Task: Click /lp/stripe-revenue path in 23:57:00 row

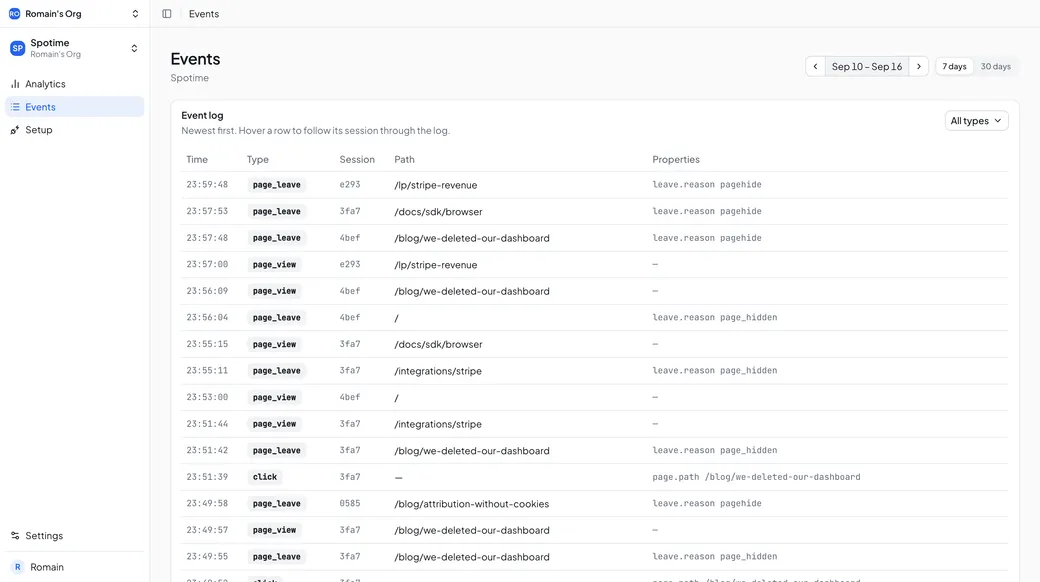Action: tap(436, 265)
